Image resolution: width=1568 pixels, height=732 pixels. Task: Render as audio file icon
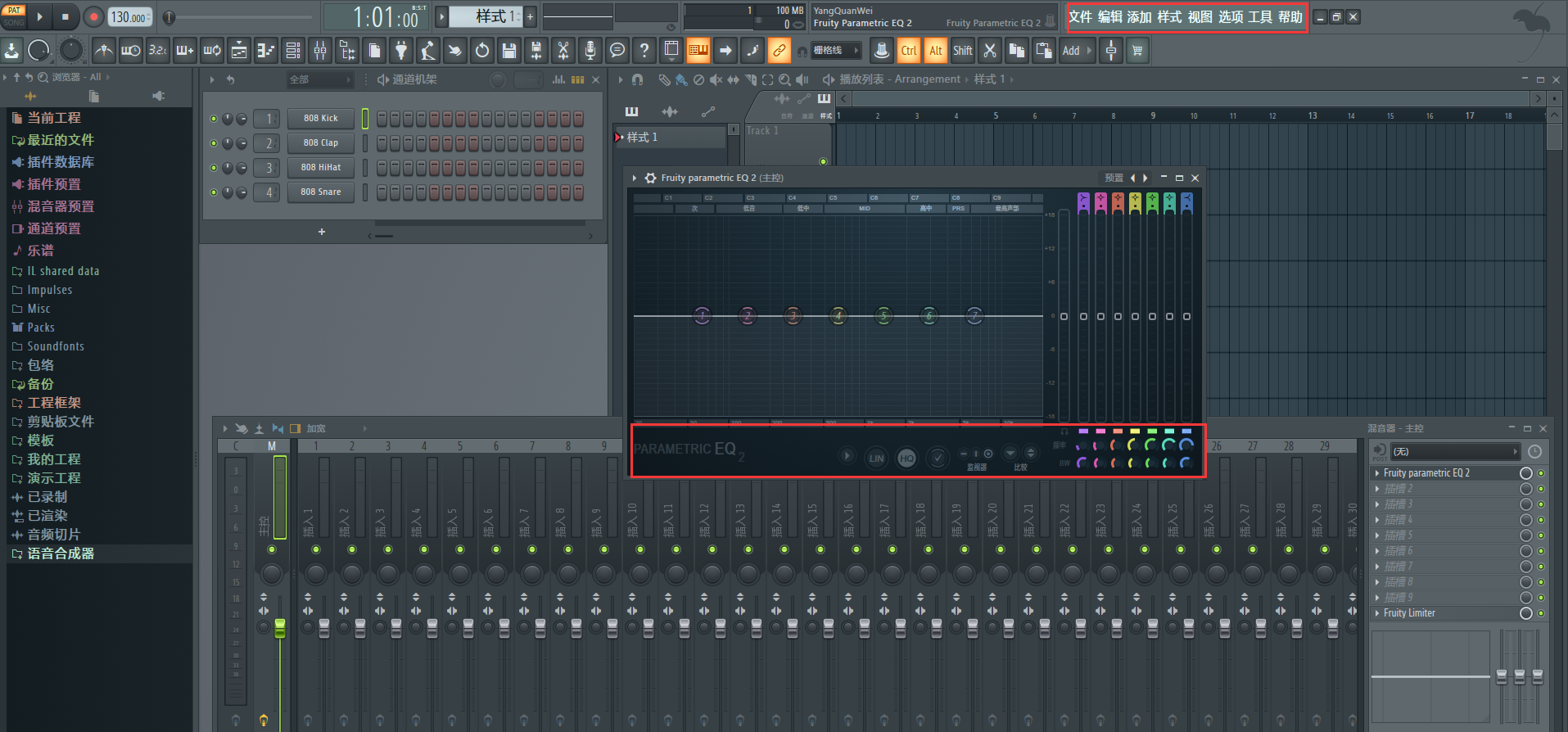pos(536,51)
